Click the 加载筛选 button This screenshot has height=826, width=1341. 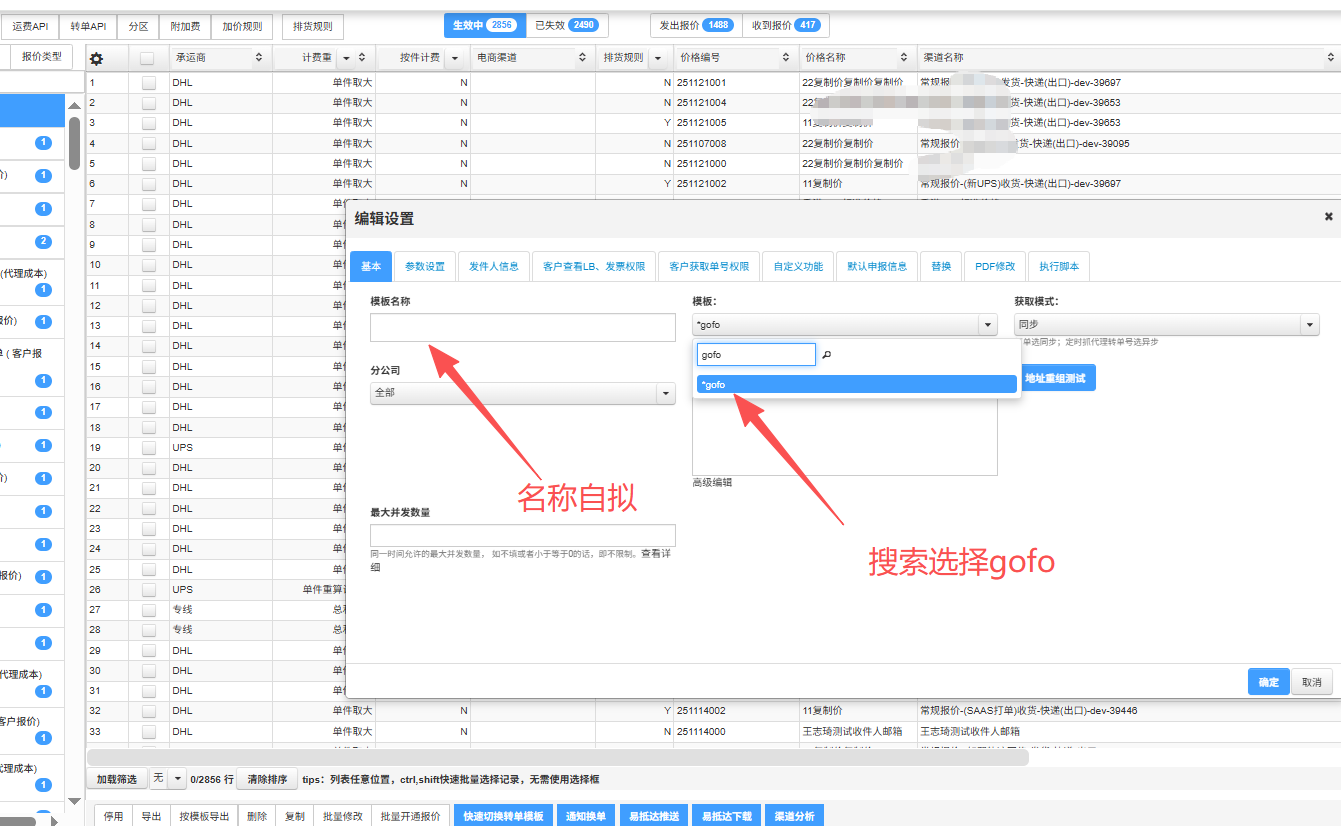point(117,779)
